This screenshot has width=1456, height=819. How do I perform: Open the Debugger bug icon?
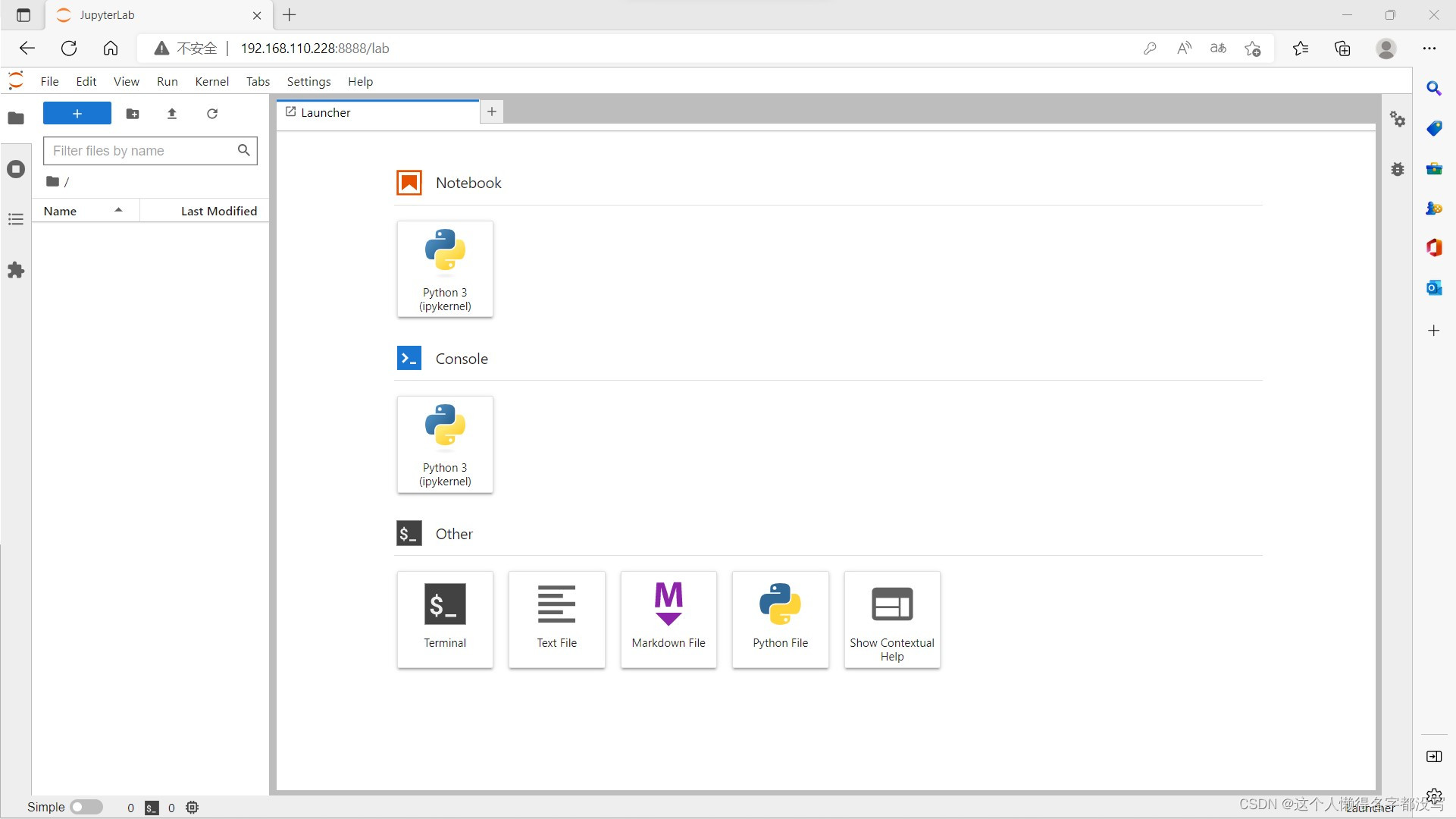[x=1398, y=169]
